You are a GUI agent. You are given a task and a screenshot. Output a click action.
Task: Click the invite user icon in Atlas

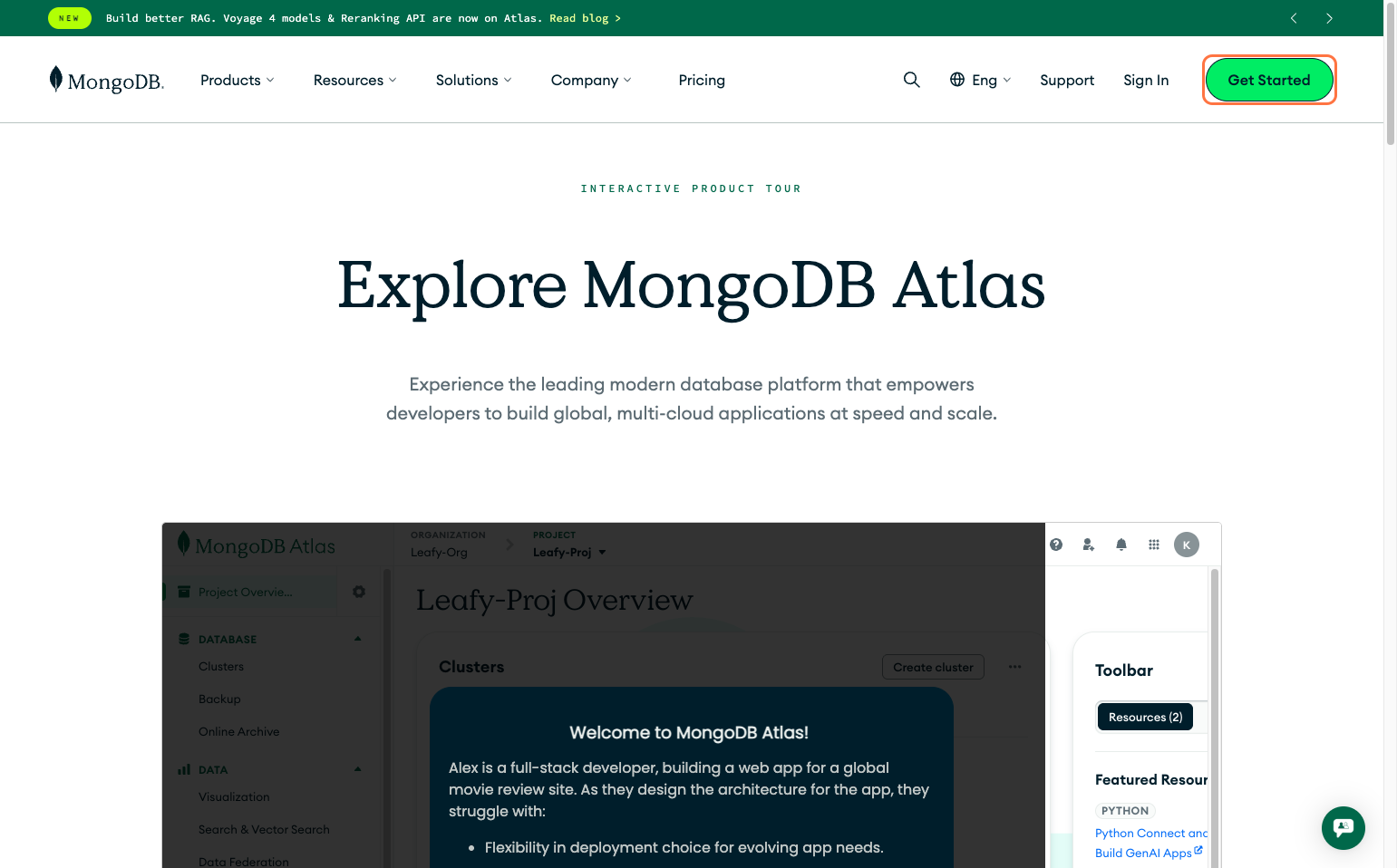[x=1089, y=545]
